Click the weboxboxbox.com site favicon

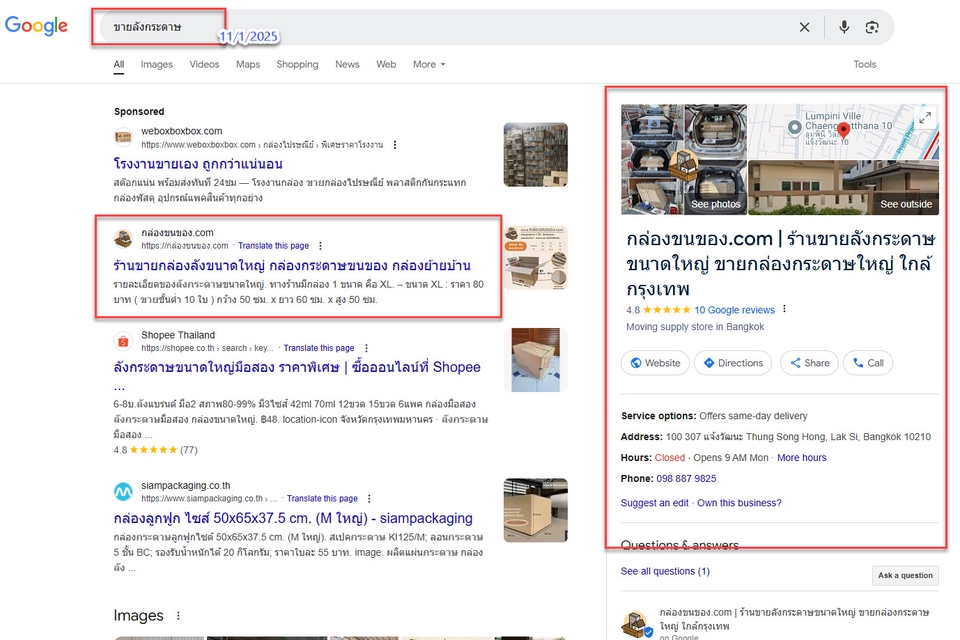pos(124,137)
